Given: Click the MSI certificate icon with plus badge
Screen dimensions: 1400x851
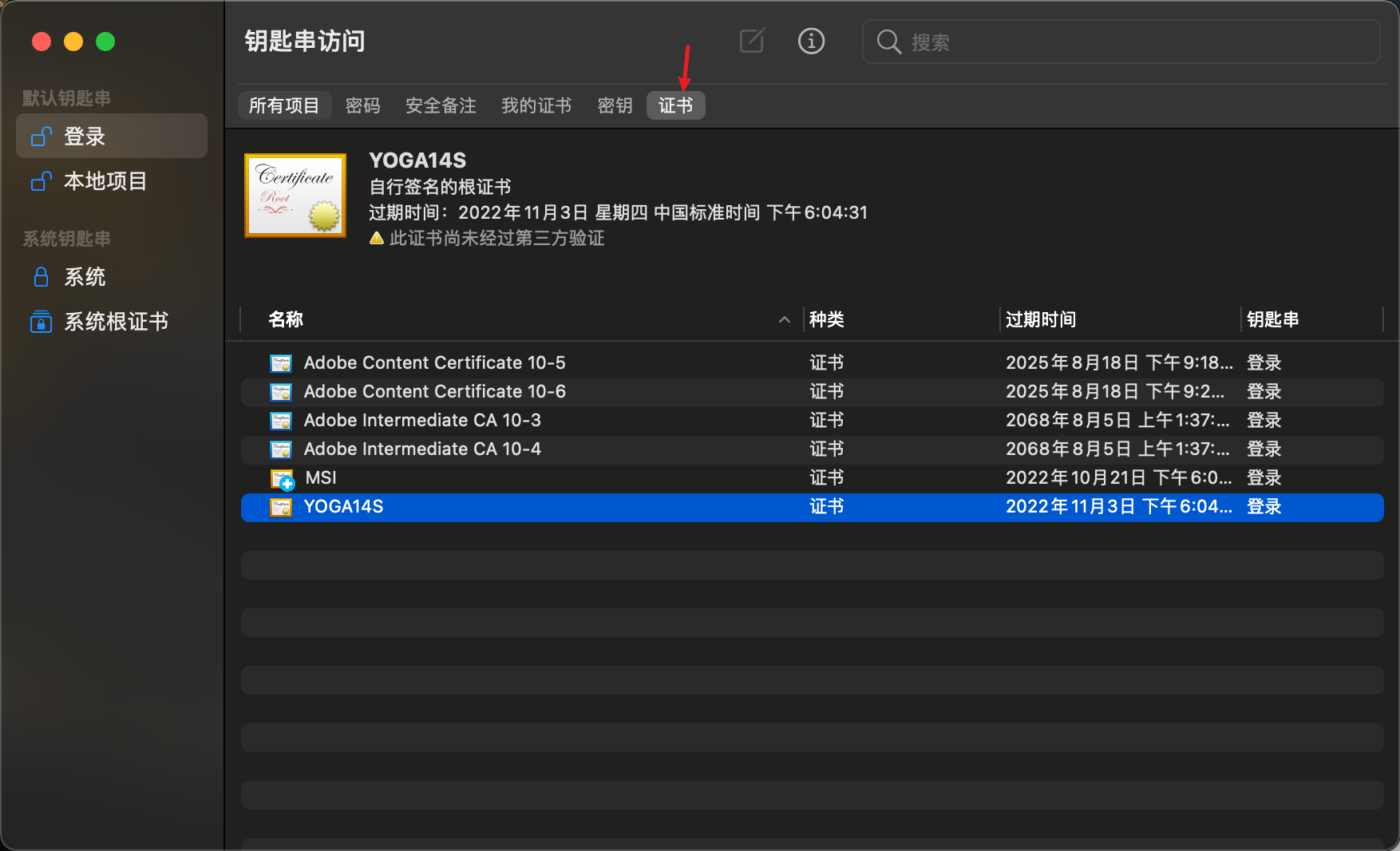Looking at the screenshot, I should pos(282,479).
